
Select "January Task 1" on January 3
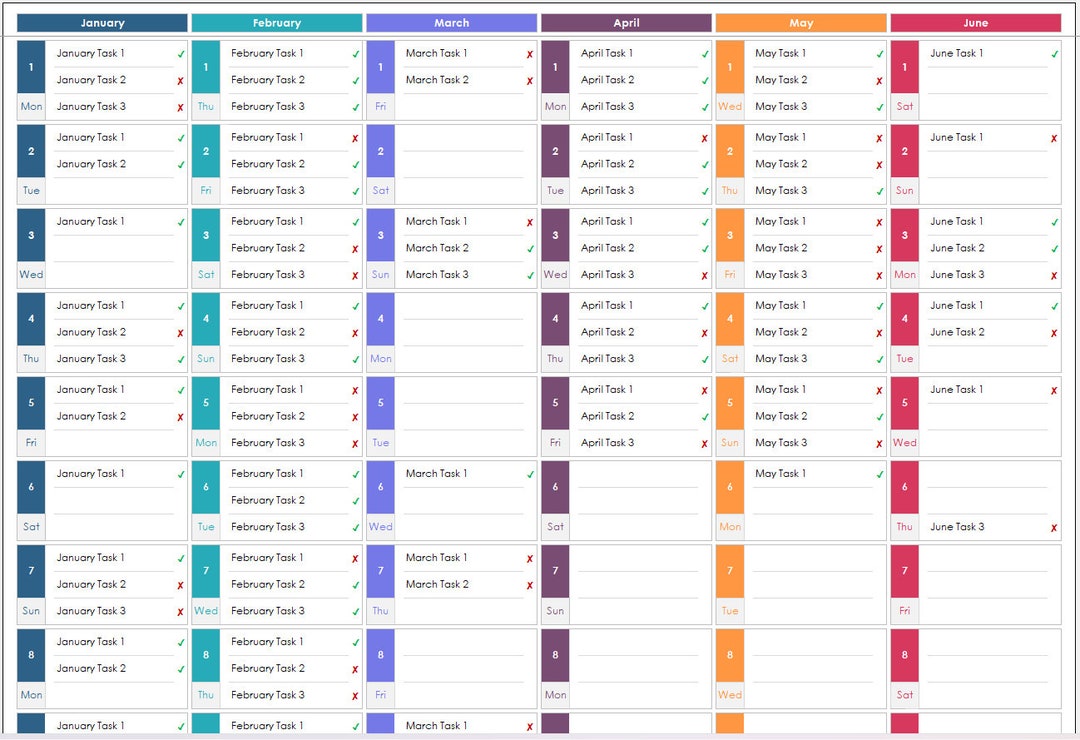pyautogui.click(x=90, y=221)
